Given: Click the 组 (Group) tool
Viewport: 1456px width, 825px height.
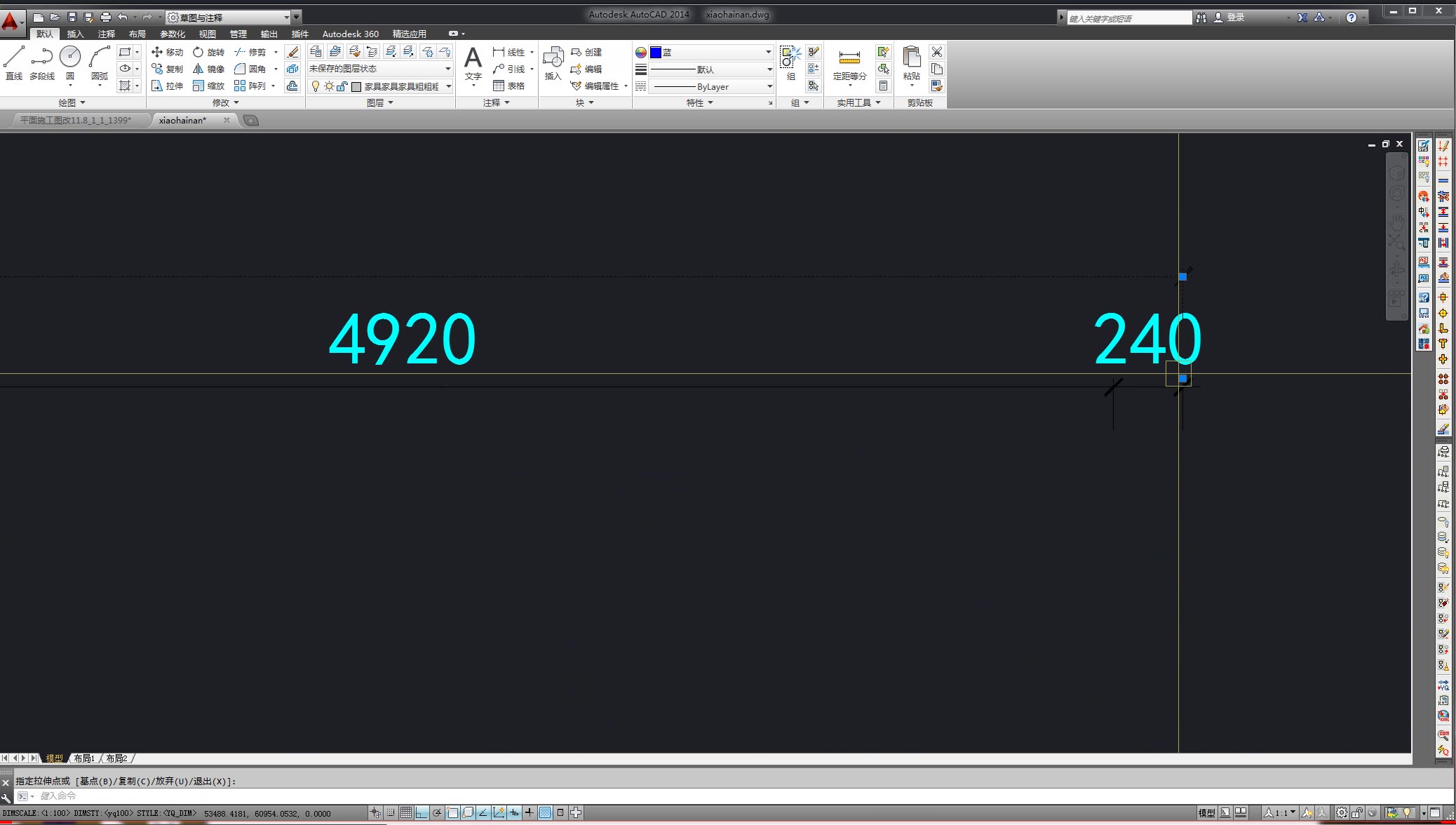Looking at the screenshot, I should pyautogui.click(x=790, y=63).
